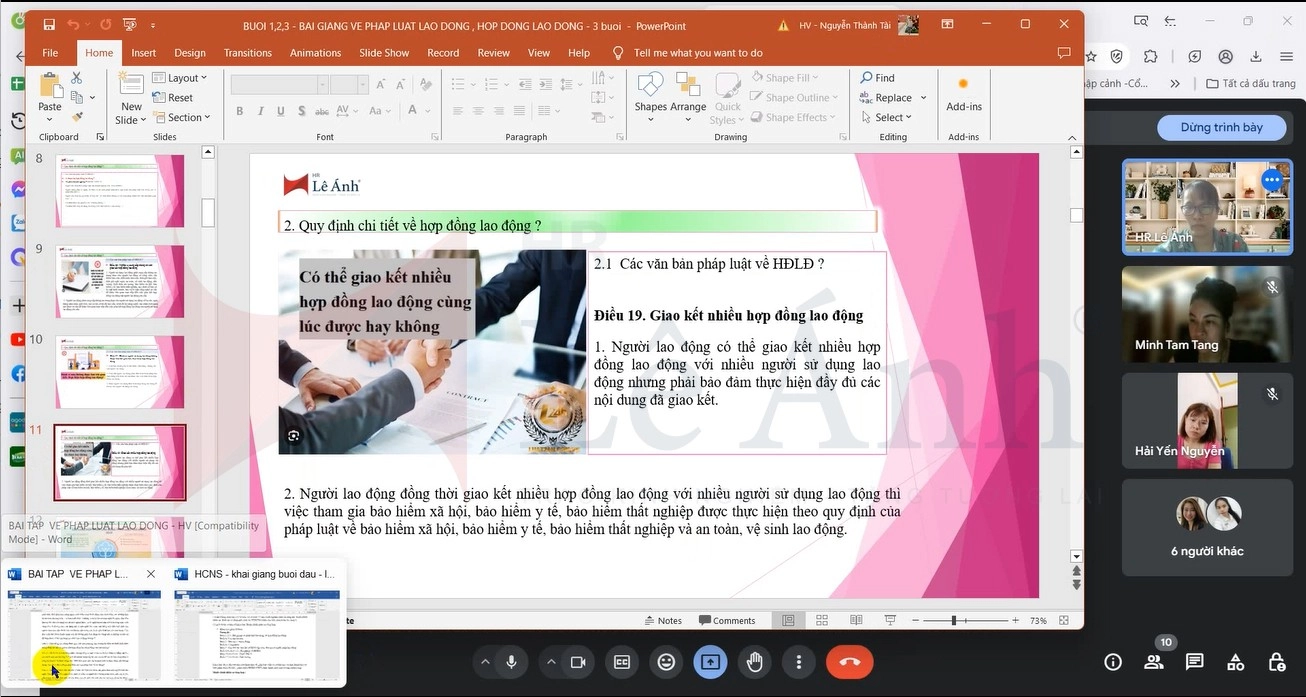Click the zoom slider in status bar
This screenshot has height=697, width=1306.
[x=953, y=621]
